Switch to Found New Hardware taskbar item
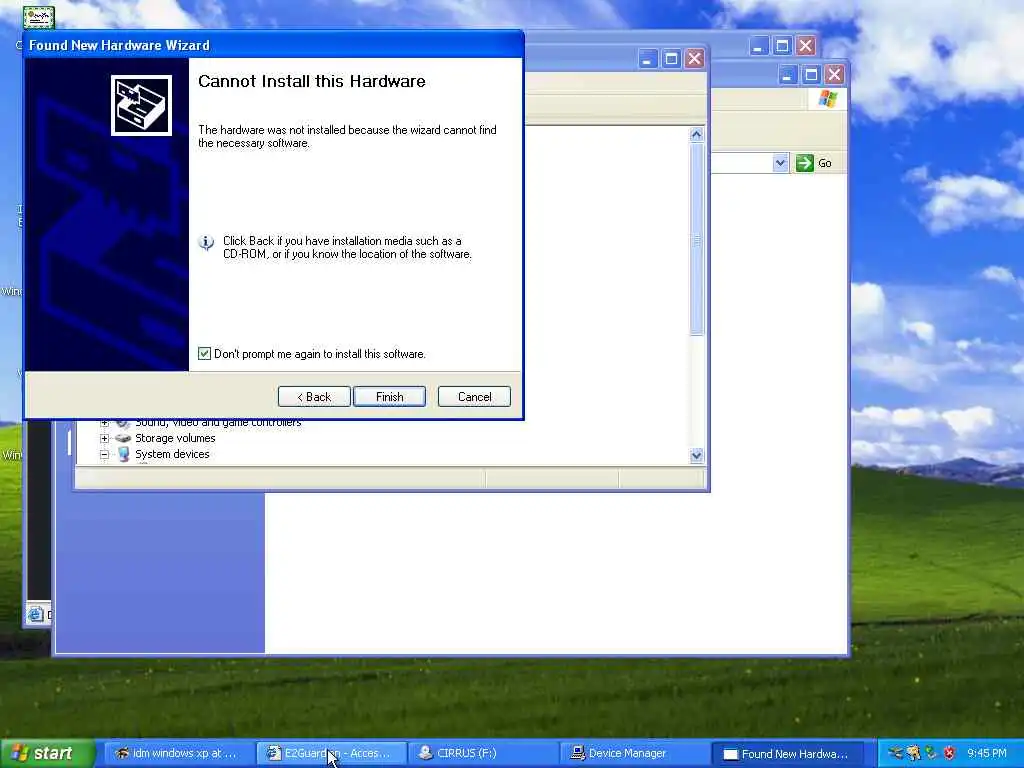Image resolution: width=1024 pixels, height=768 pixels. pyautogui.click(x=786, y=754)
